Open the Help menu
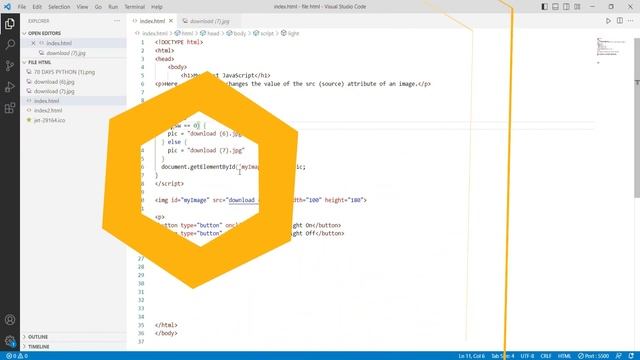This screenshot has height=360, width=640. click(x=157, y=7)
